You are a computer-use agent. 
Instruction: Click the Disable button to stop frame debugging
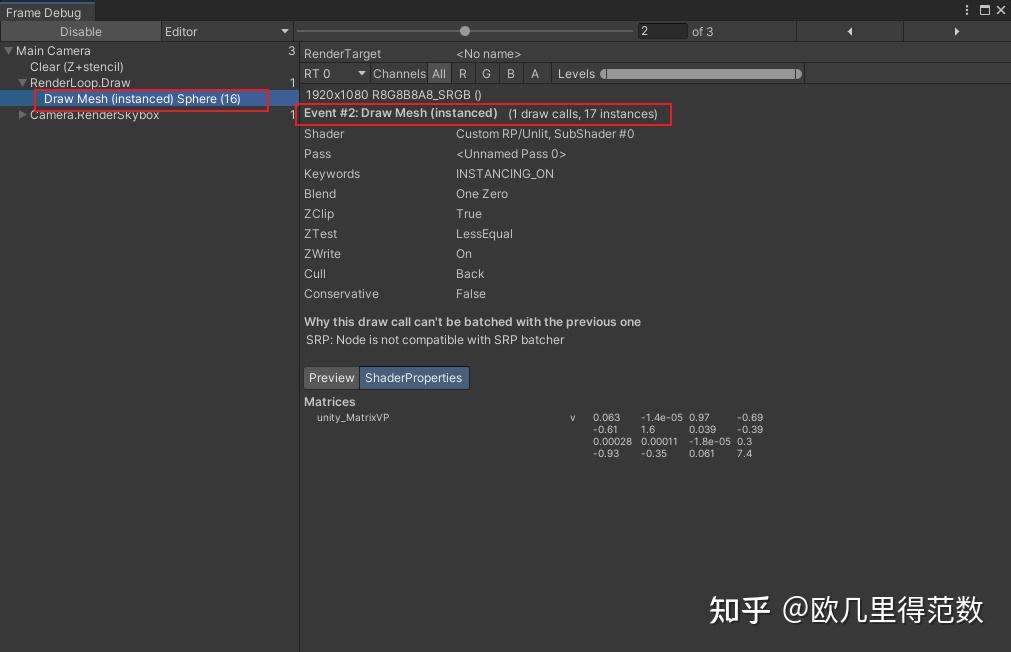[x=80, y=31]
